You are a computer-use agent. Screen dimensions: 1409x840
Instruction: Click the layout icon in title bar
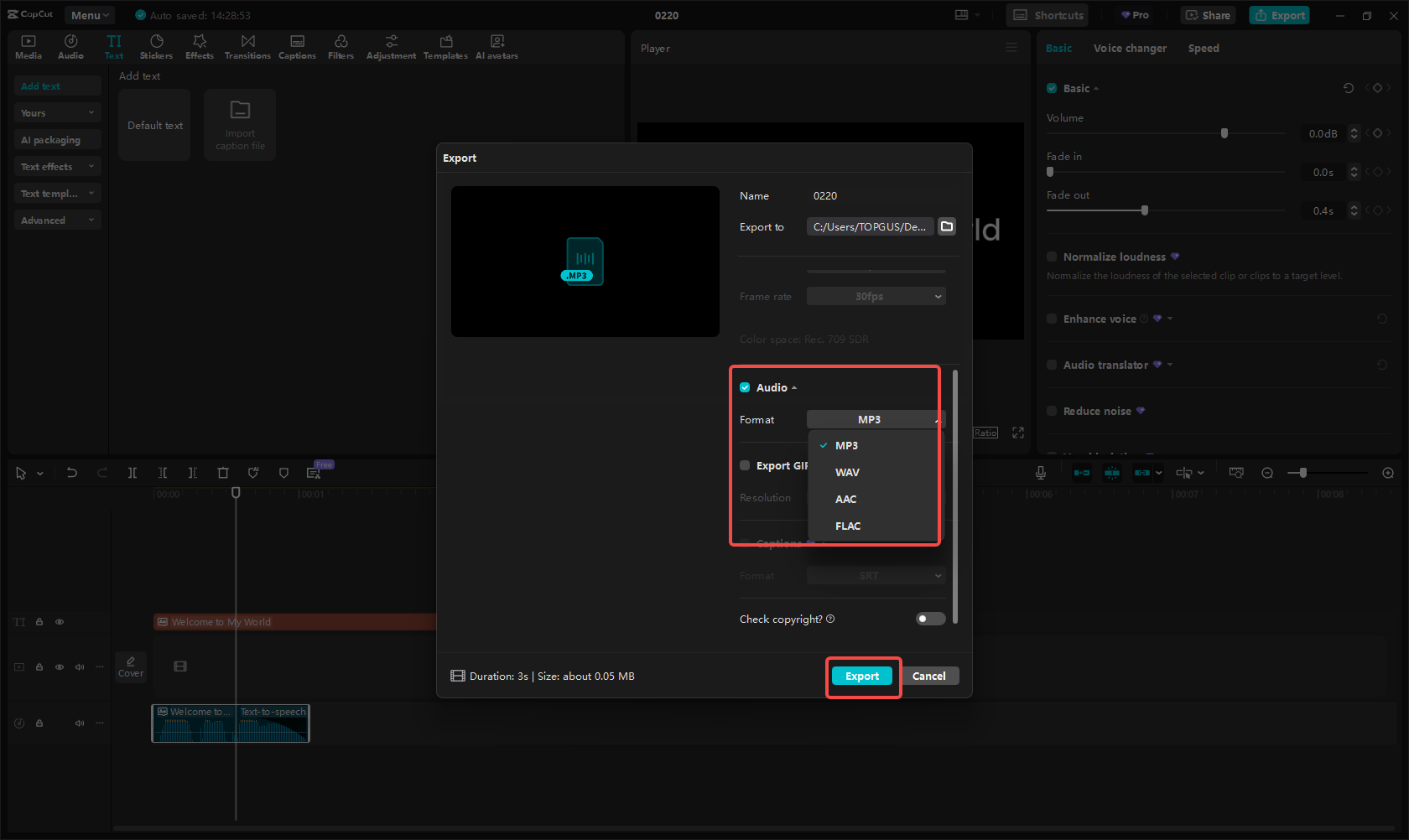[961, 15]
